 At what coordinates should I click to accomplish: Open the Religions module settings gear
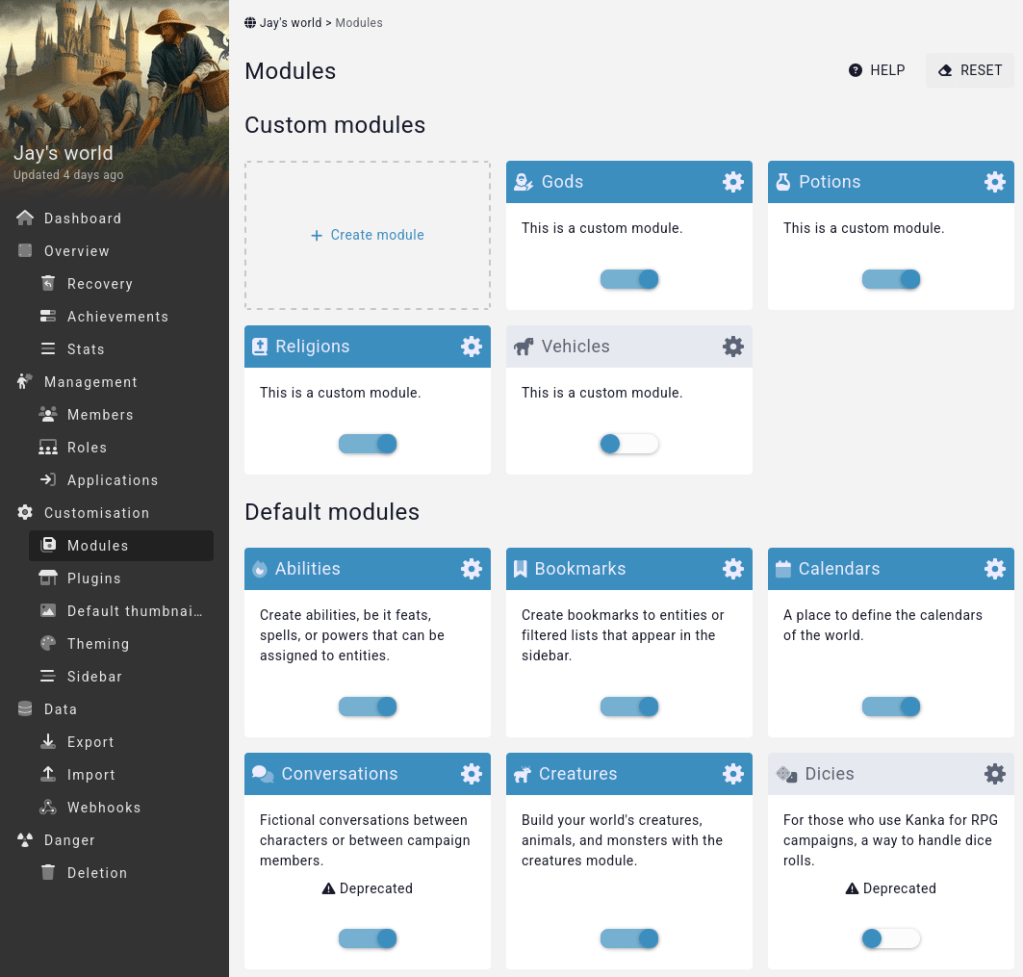[471, 346]
